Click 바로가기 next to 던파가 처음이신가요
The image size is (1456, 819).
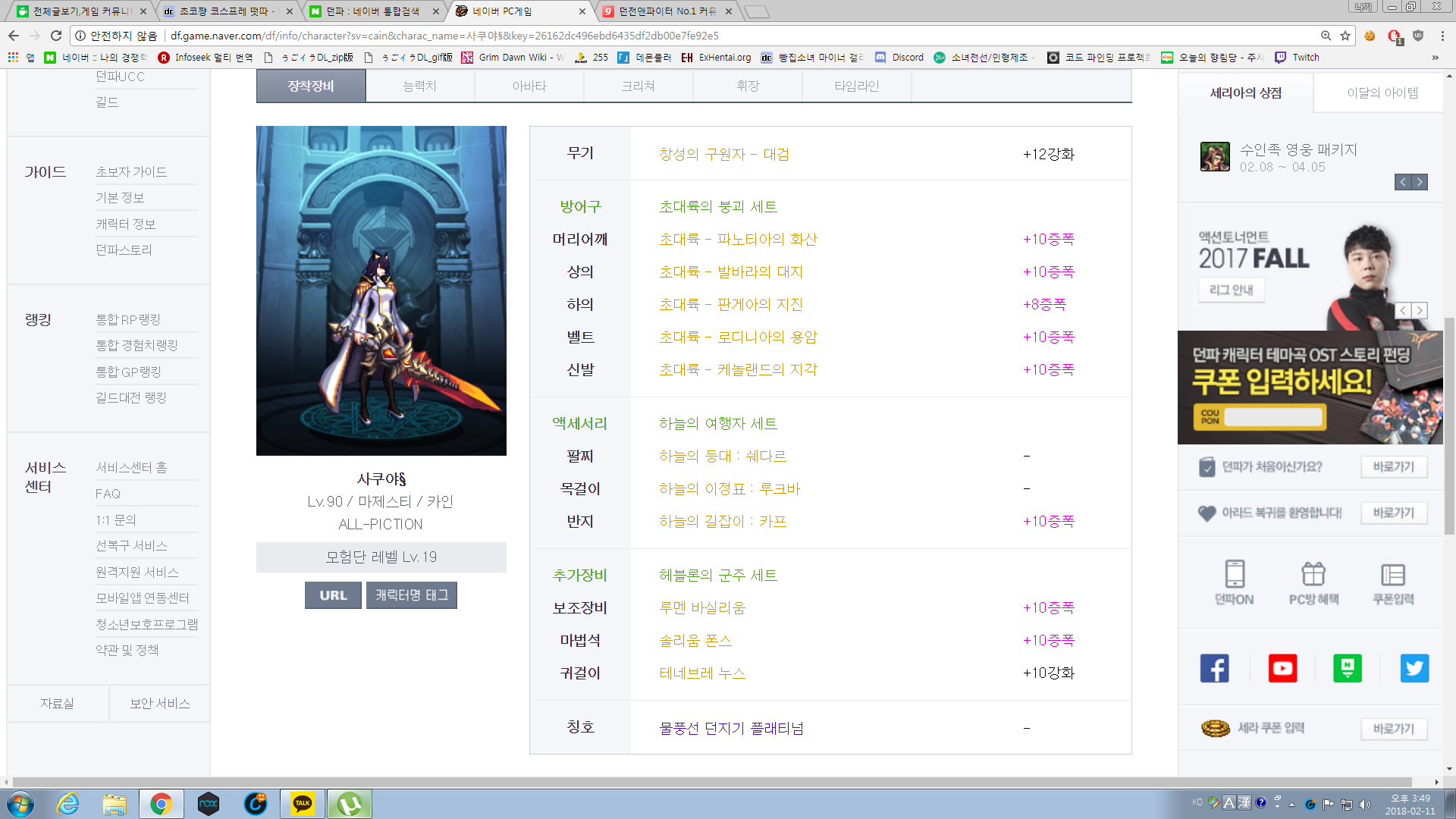[1394, 466]
